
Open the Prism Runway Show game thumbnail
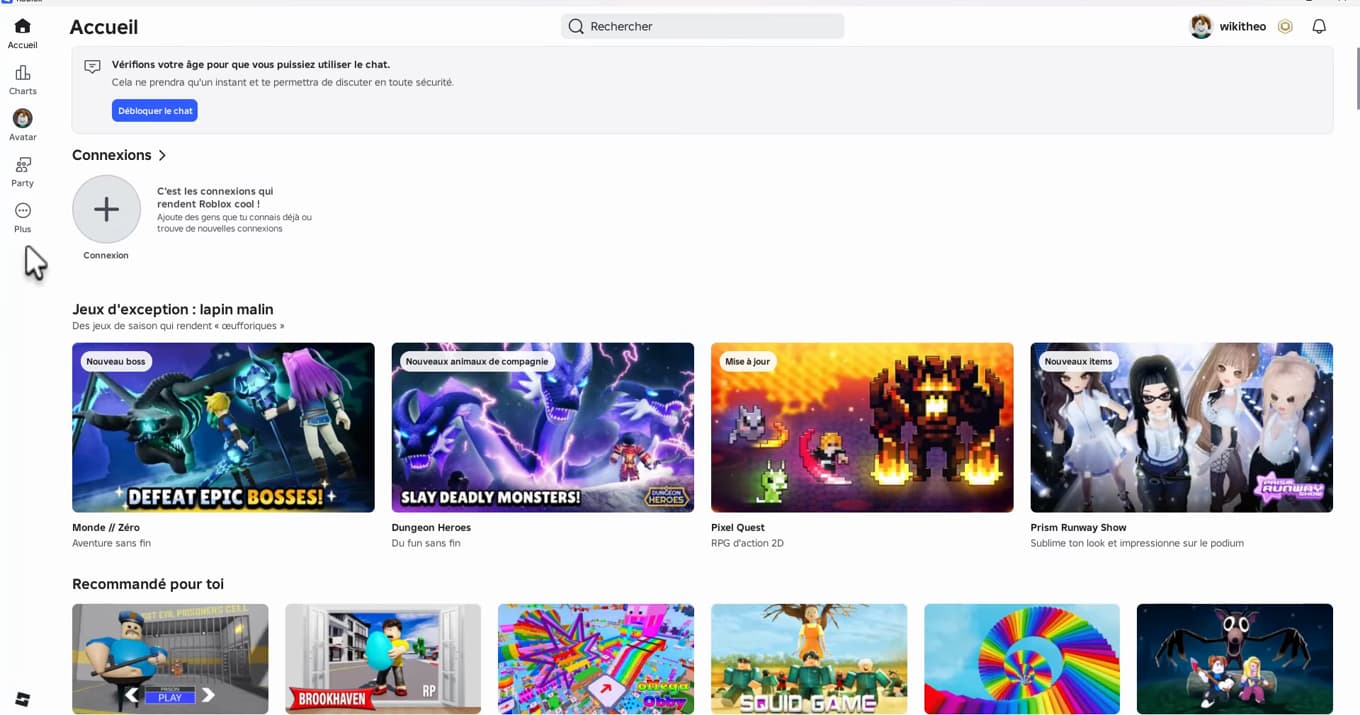(1182, 427)
